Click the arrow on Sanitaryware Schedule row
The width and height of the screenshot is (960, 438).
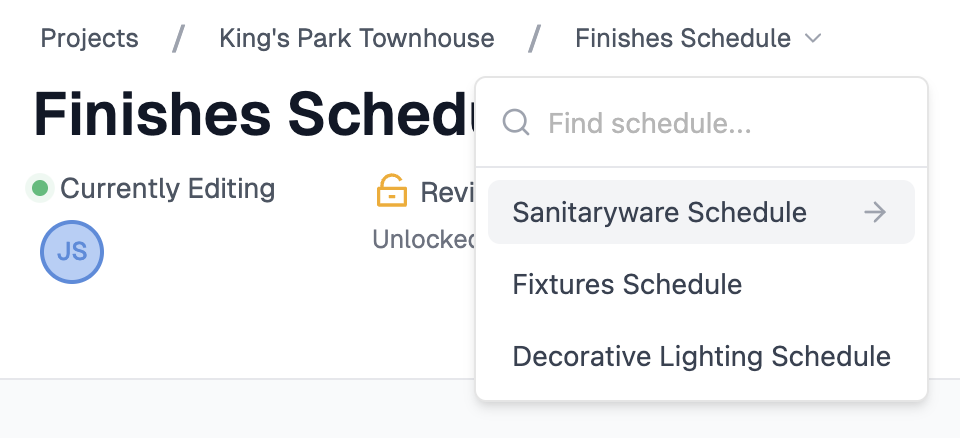(875, 212)
